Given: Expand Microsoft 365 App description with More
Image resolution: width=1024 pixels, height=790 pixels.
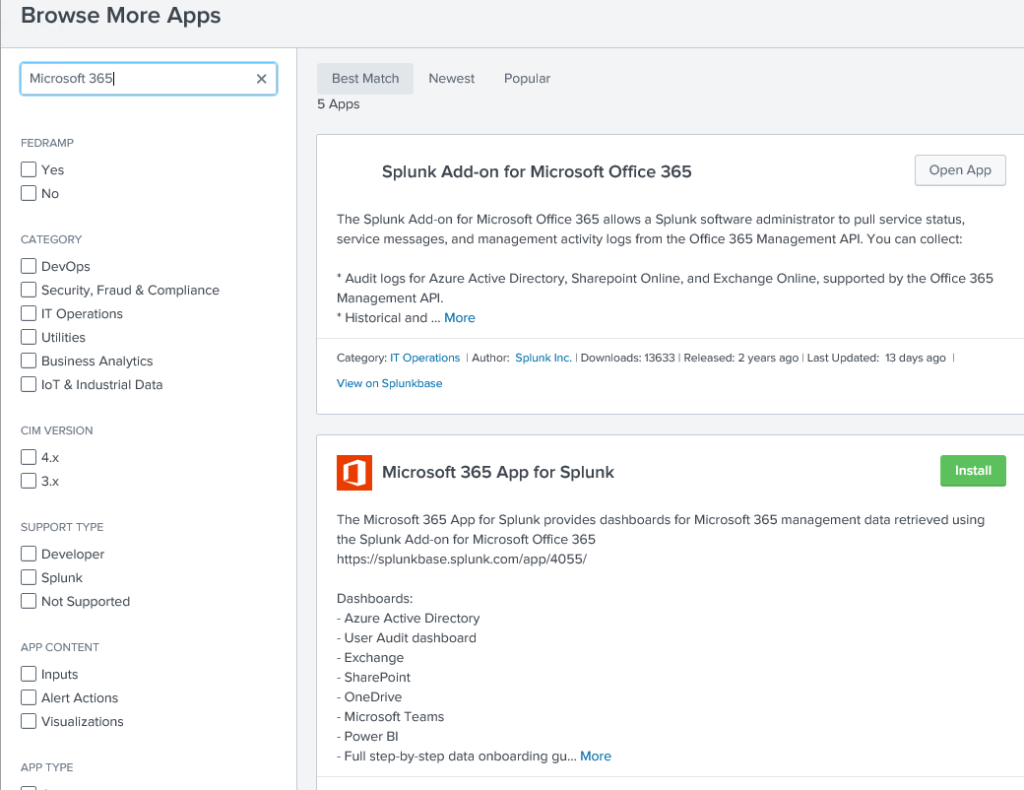Looking at the screenshot, I should click(596, 756).
